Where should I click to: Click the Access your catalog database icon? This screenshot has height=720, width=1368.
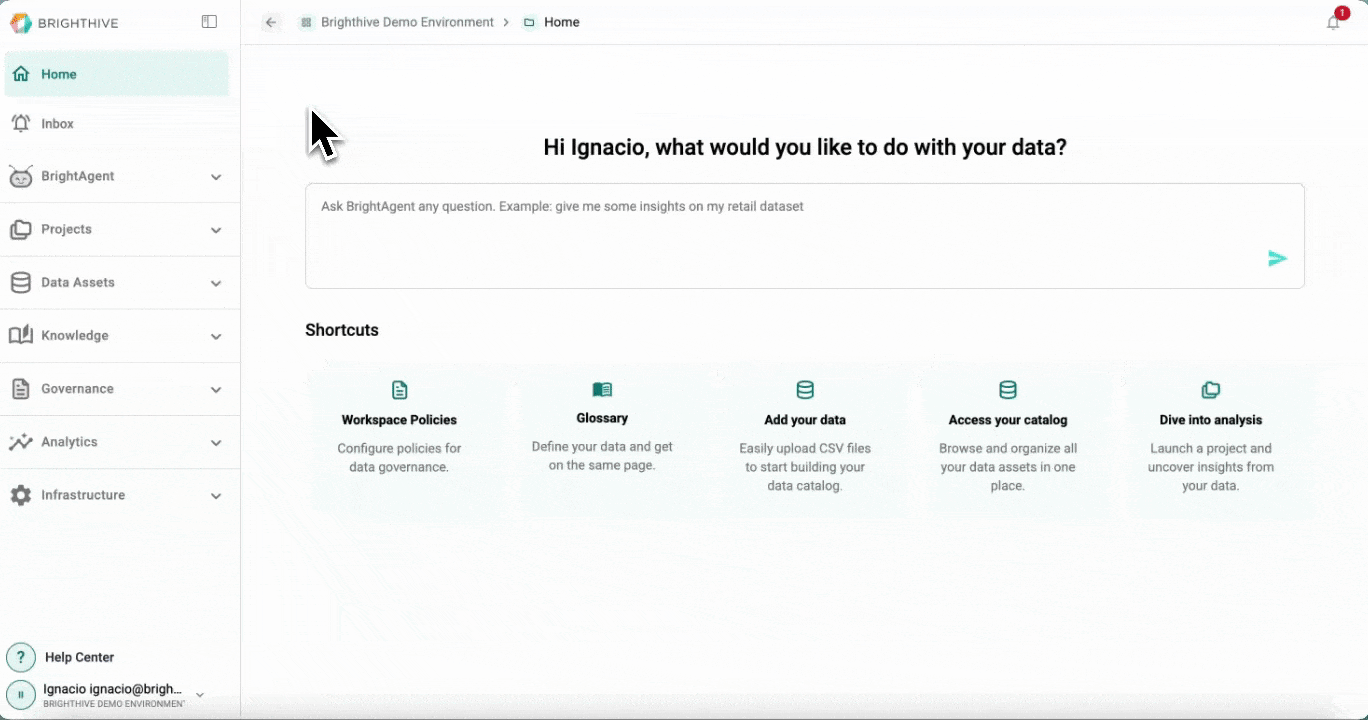1008,390
